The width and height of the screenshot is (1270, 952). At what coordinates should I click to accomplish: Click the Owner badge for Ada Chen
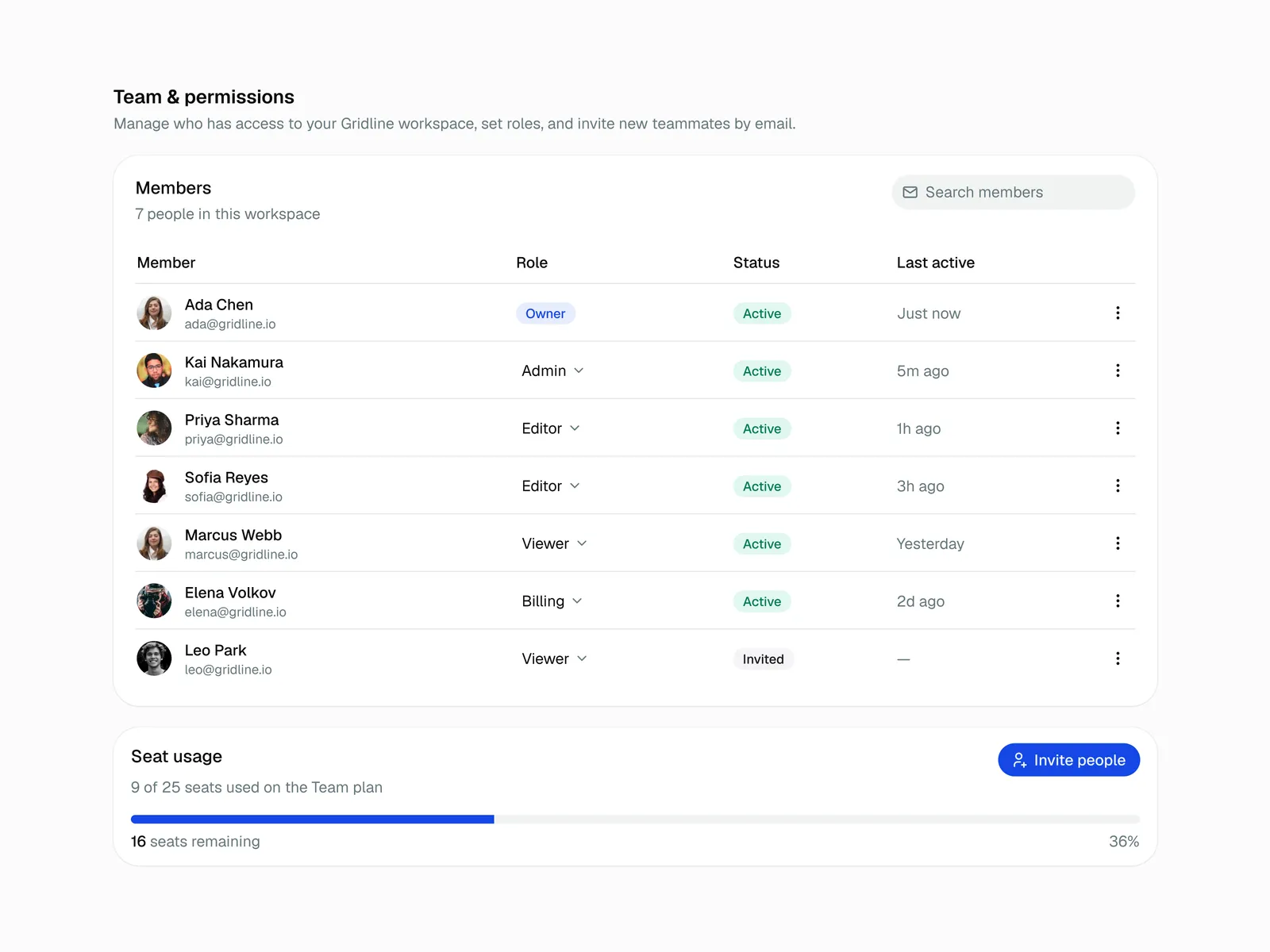point(545,313)
